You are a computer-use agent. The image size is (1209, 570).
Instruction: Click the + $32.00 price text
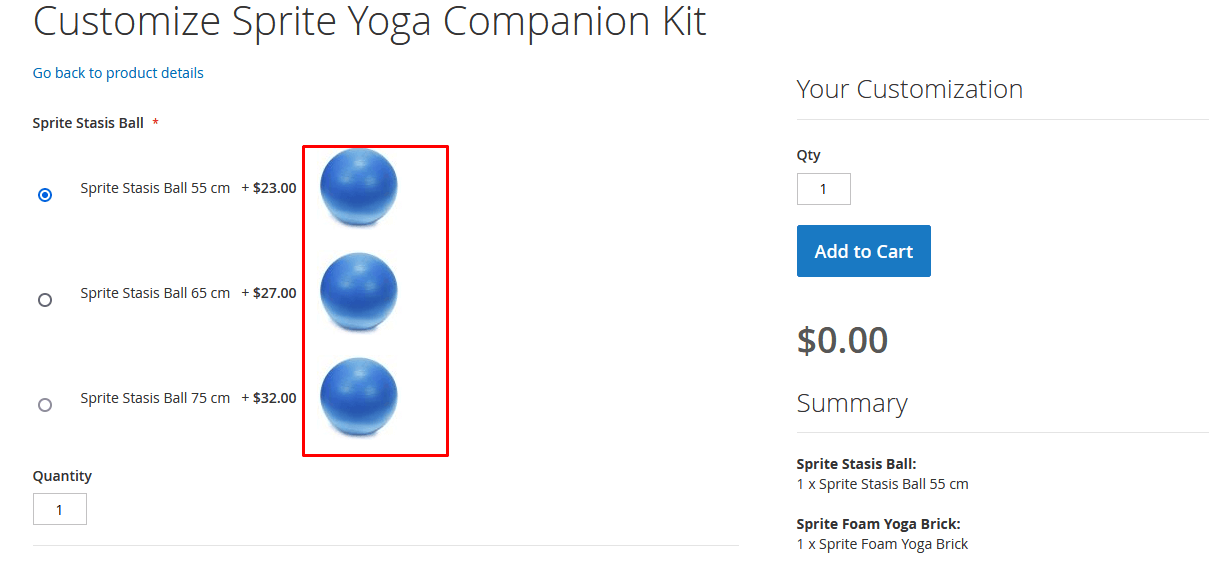coord(269,398)
